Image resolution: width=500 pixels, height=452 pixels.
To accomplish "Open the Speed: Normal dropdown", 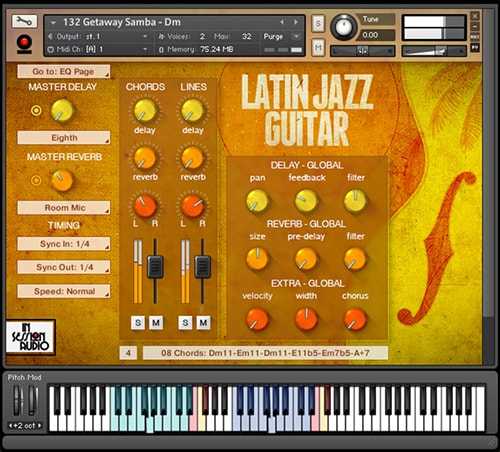I will pos(63,291).
